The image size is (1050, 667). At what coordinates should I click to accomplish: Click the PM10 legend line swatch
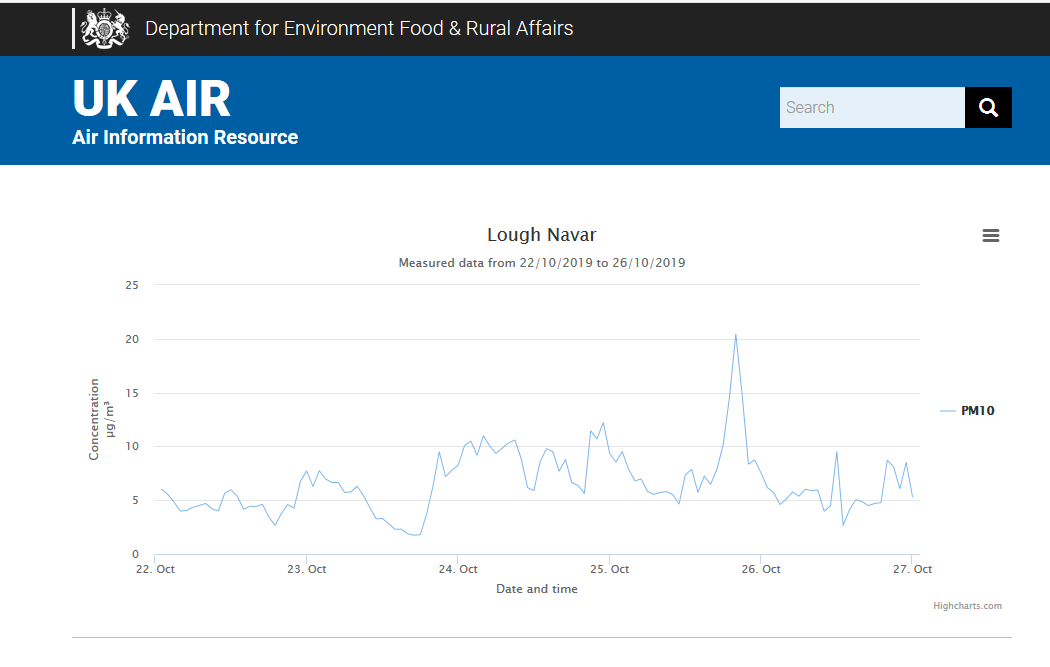948,411
